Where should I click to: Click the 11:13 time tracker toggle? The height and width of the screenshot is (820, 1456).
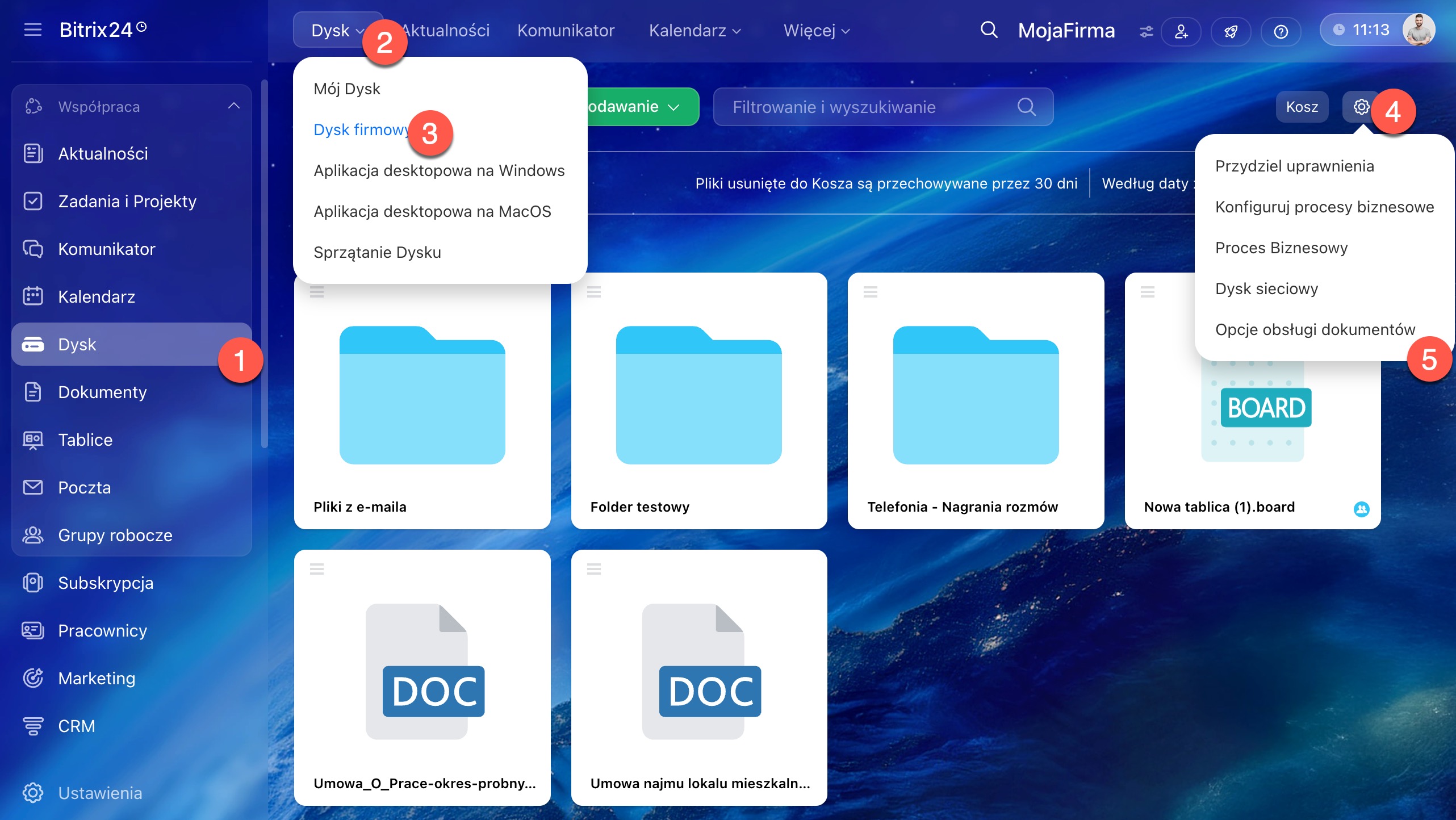(1362, 30)
